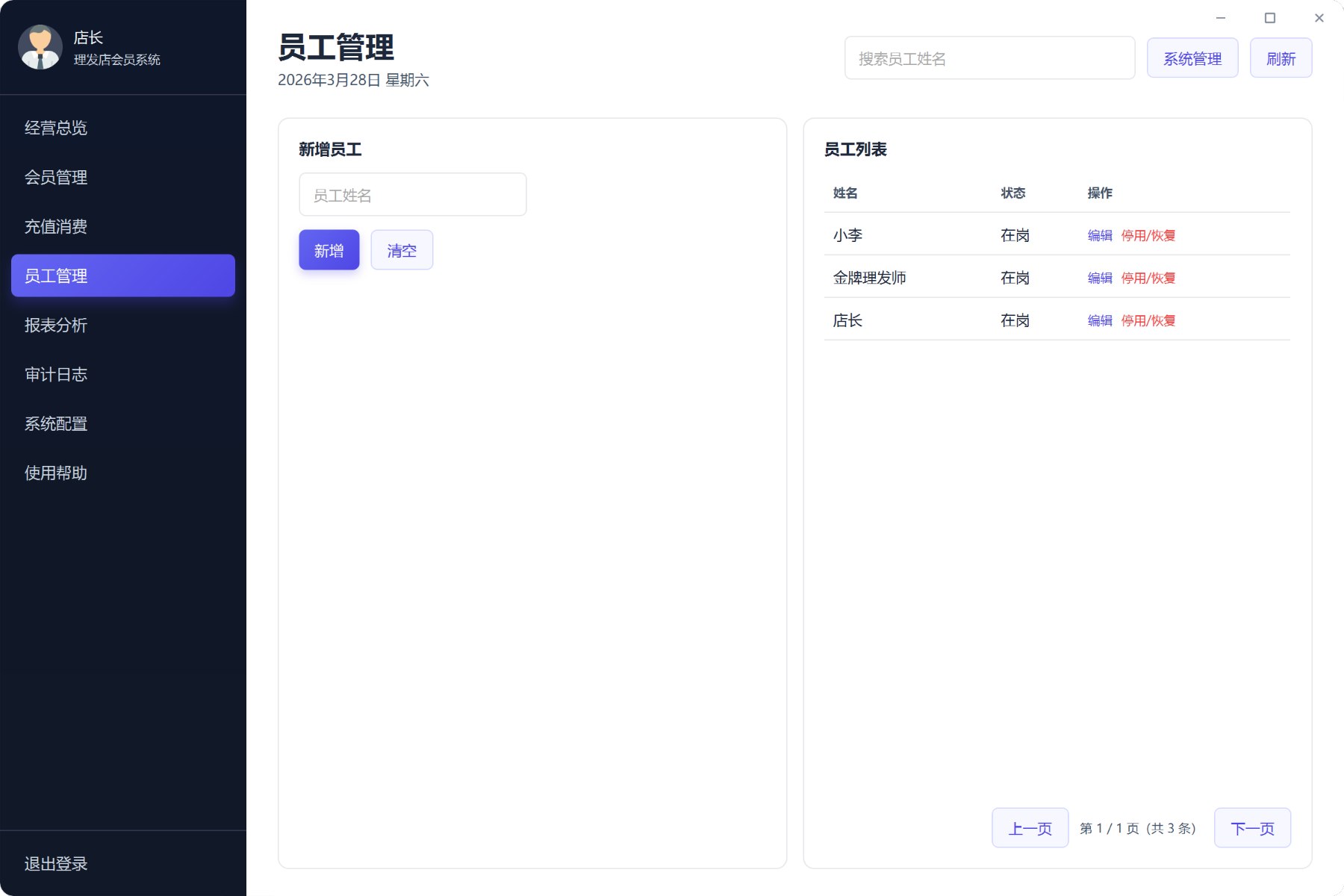Maximize the application window
This screenshot has width=1344, height=896.
[x=1270, y=18]
